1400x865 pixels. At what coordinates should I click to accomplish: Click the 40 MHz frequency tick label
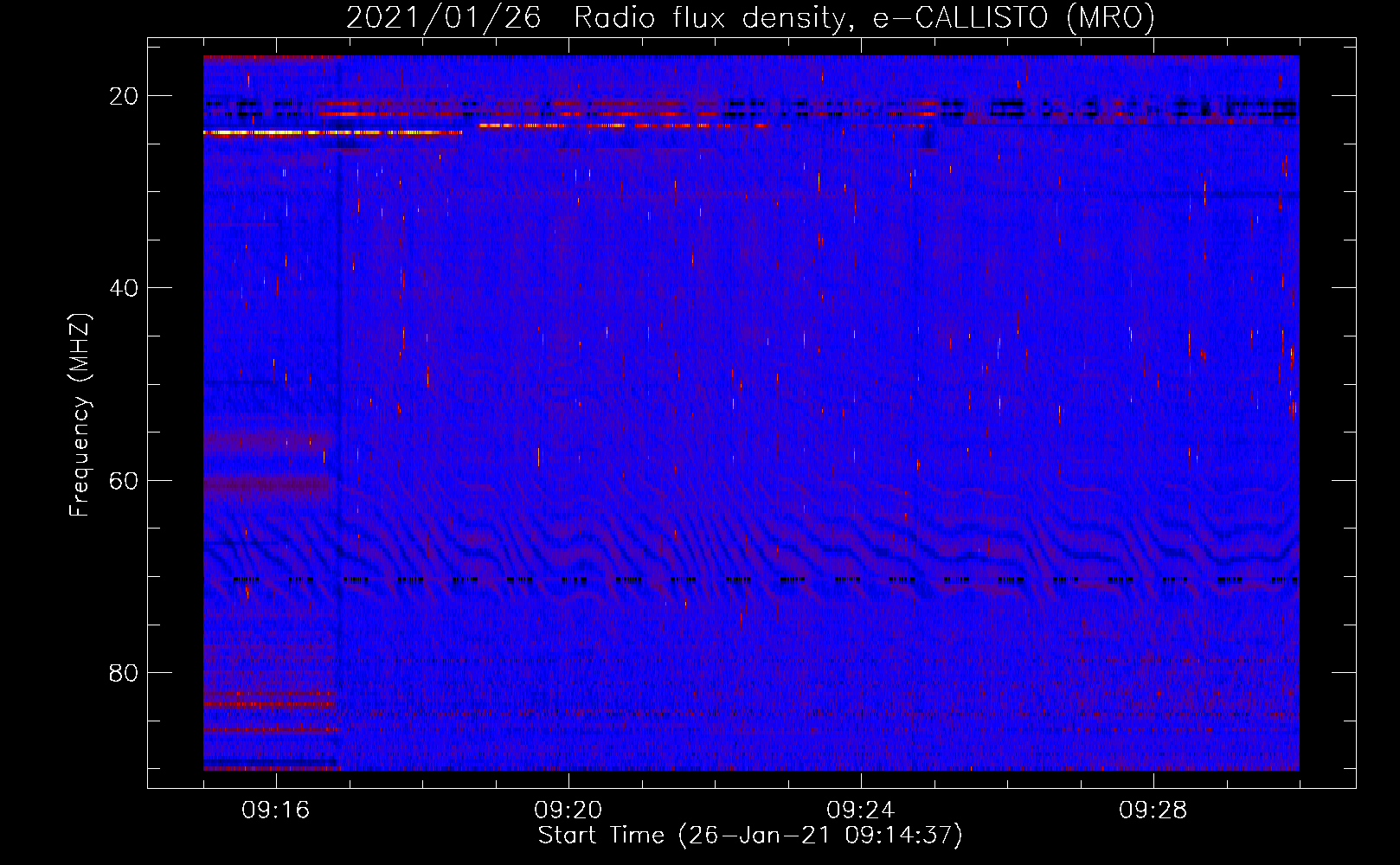(x=124, y=288)
